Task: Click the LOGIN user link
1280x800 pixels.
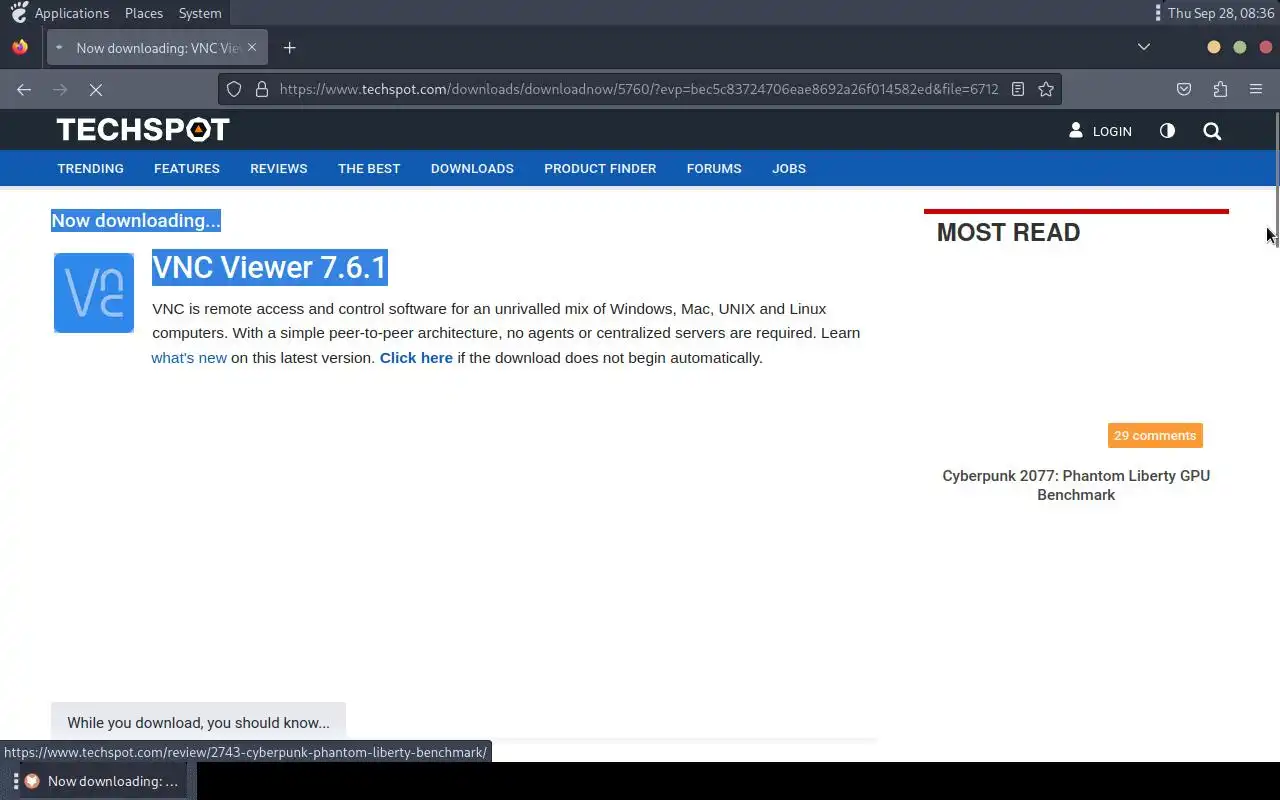Action: click(x=1100, y=131)
